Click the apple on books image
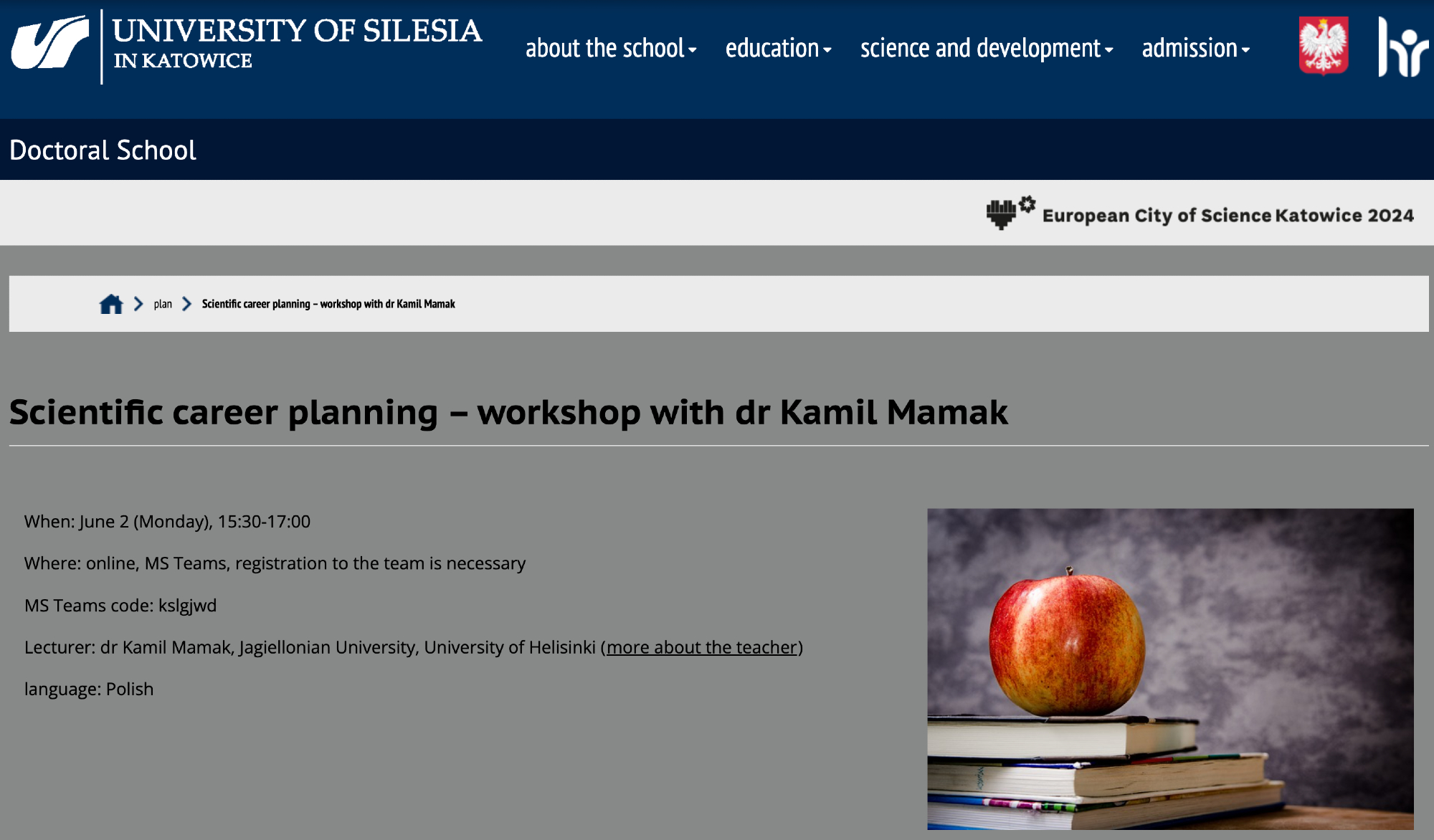Viewport: 1434px width, 840px height. tap(1170, 669)
